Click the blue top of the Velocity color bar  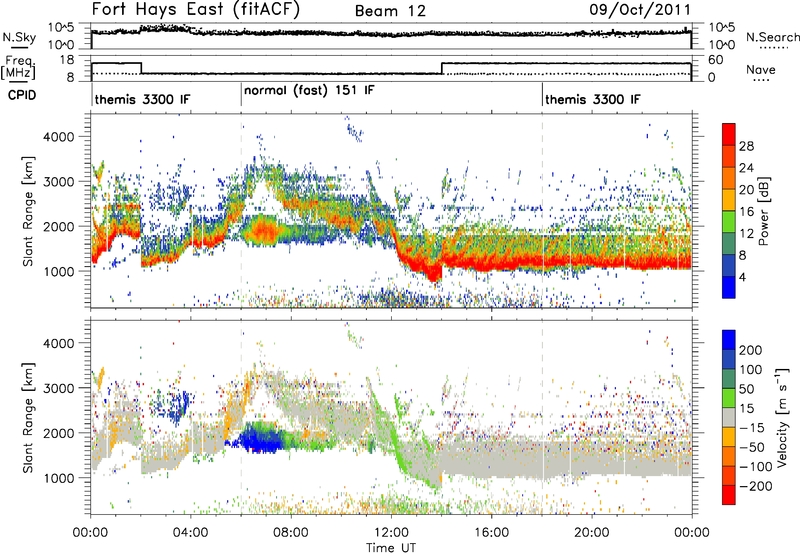[x=729, y=339]
